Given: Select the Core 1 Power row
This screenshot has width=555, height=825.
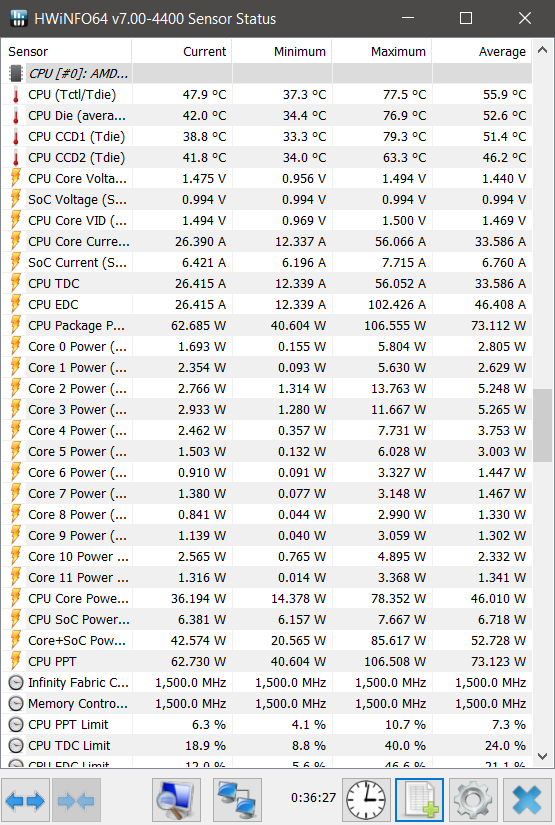Looking at the screenshot, I should (267, 368).
